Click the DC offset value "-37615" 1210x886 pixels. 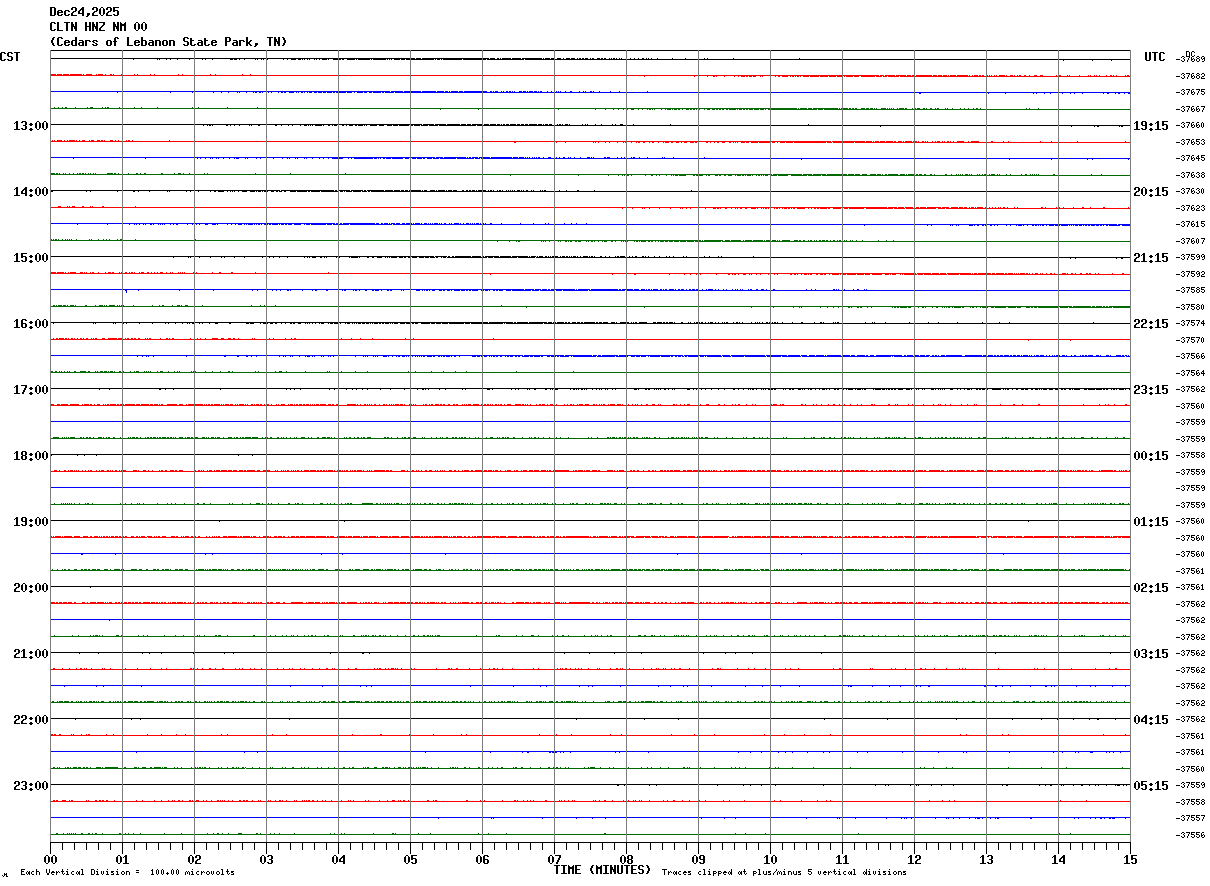(x=1190, y=224)
